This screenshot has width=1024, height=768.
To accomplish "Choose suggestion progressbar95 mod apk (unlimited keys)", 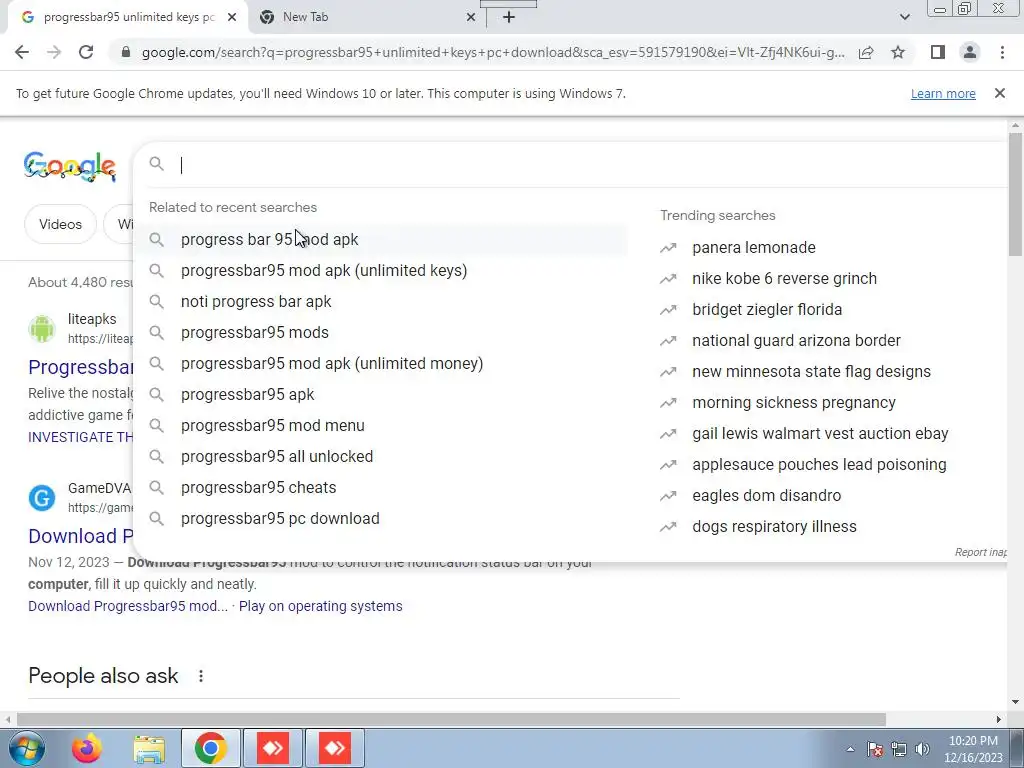I will click(x=380, y=270).
